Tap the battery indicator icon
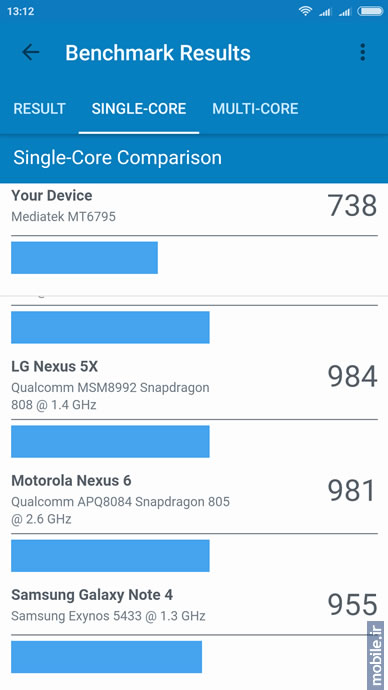The image size is (388, 690). click(x=370, y=11)
